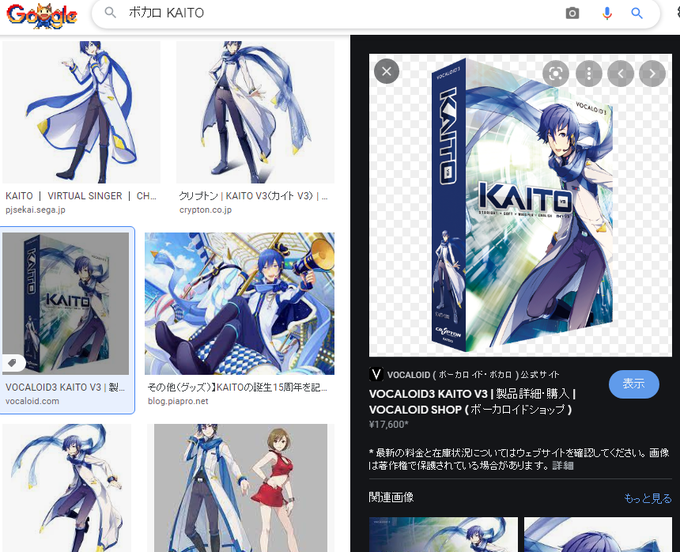
Task: Click the product tag icon on KAITO V3 thumbnail
Action: (x=13, y=363)
